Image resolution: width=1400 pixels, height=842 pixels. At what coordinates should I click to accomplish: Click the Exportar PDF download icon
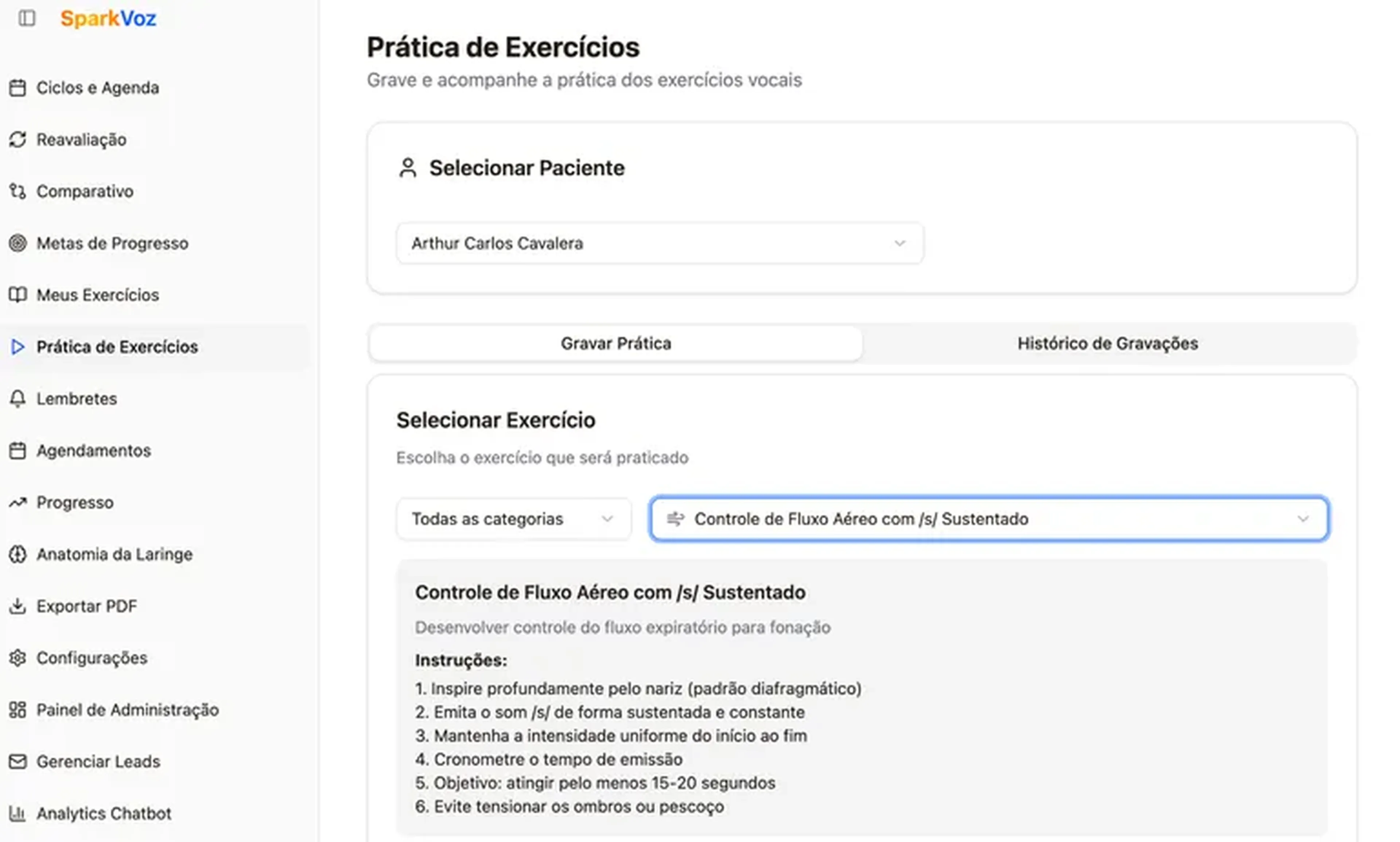(x=17, y=606)
